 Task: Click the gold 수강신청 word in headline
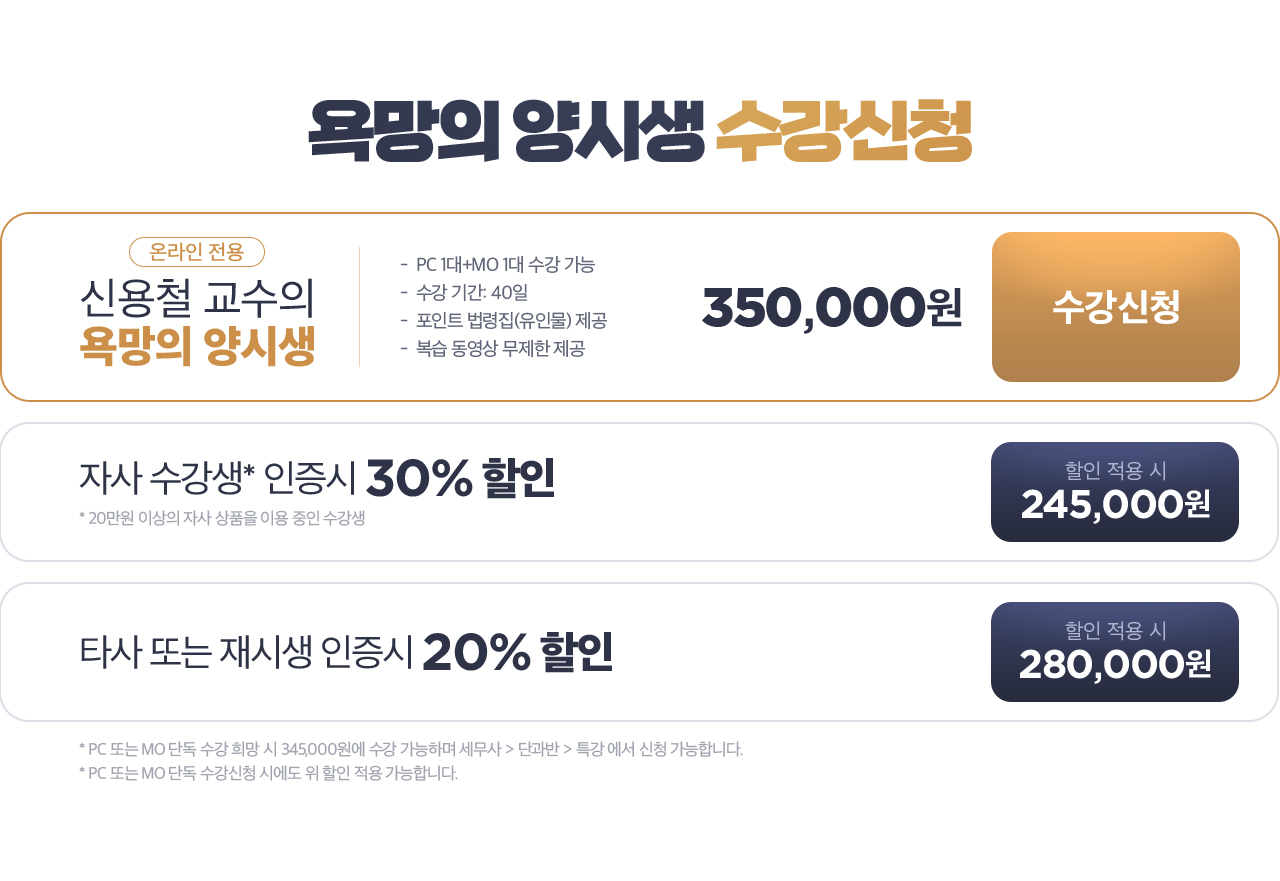tap(844, 132)
